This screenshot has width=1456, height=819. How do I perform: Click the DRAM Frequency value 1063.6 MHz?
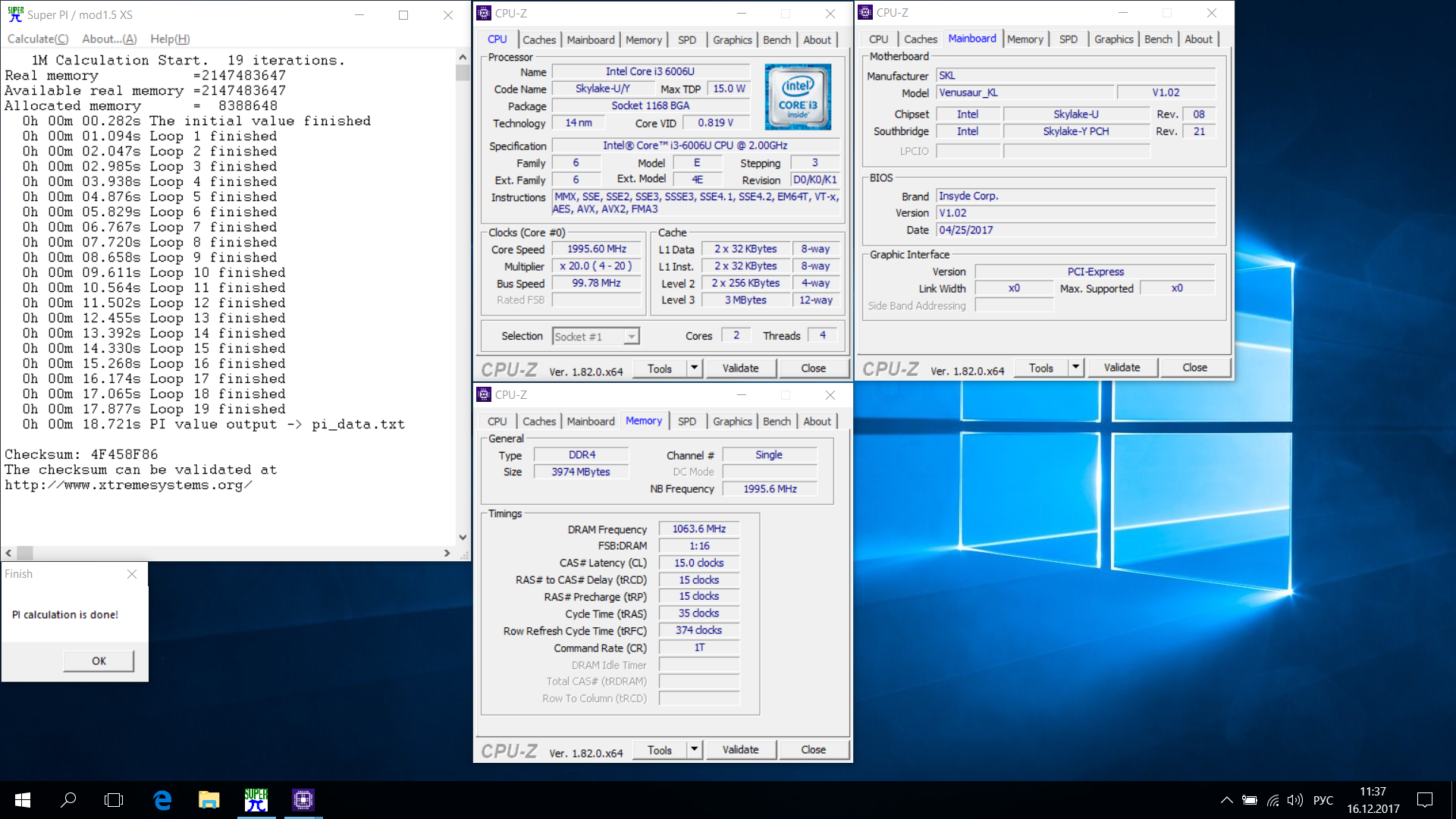point(699,529)
